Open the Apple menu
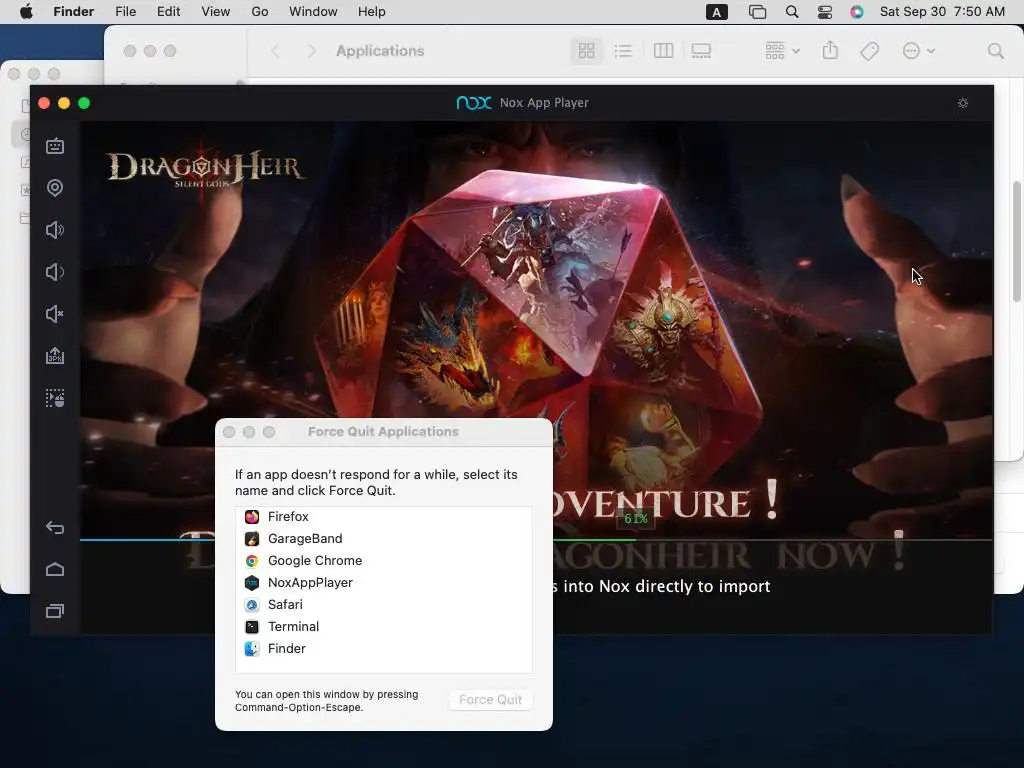 click(26, 12)
